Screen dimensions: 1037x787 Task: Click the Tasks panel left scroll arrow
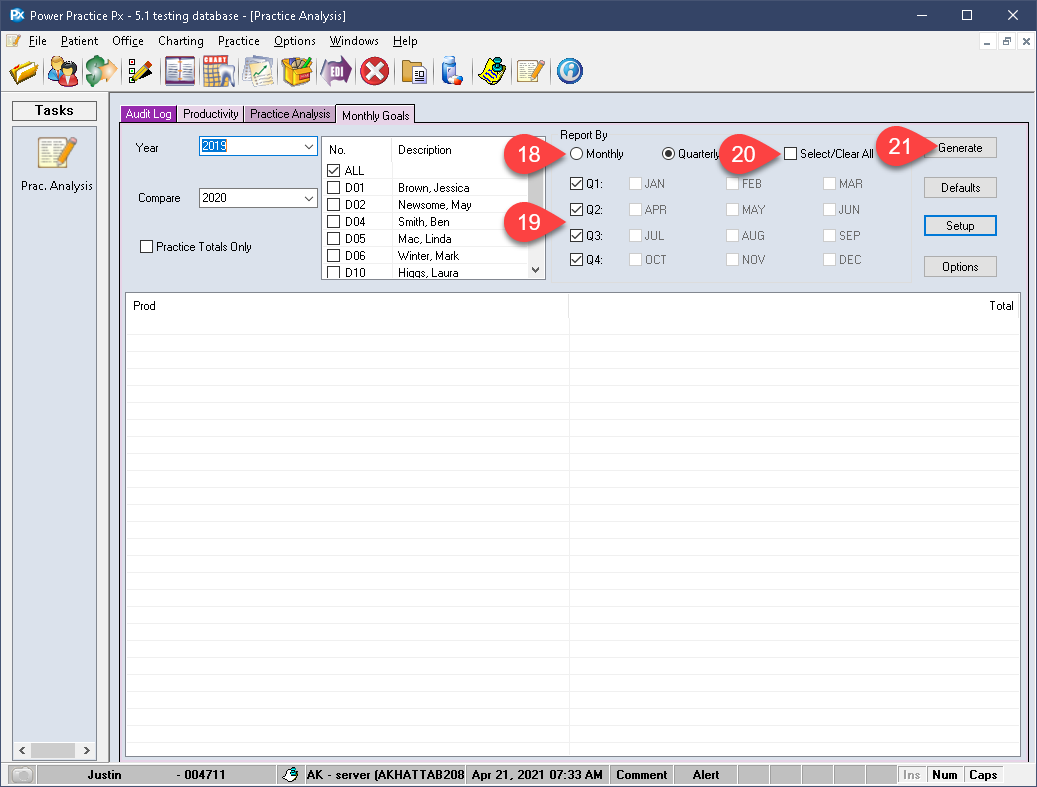coord(22,751)
